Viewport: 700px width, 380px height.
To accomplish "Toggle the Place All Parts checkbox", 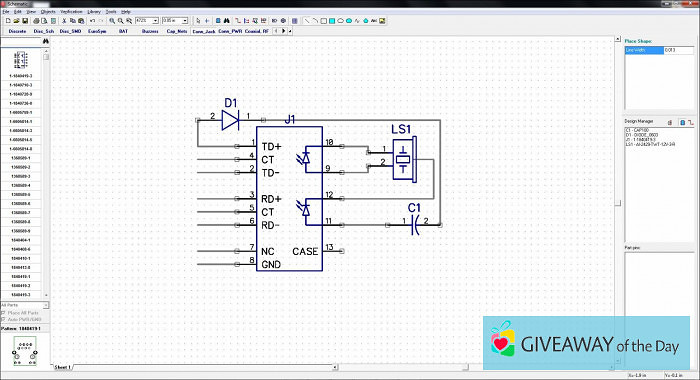I will (4, 313).
